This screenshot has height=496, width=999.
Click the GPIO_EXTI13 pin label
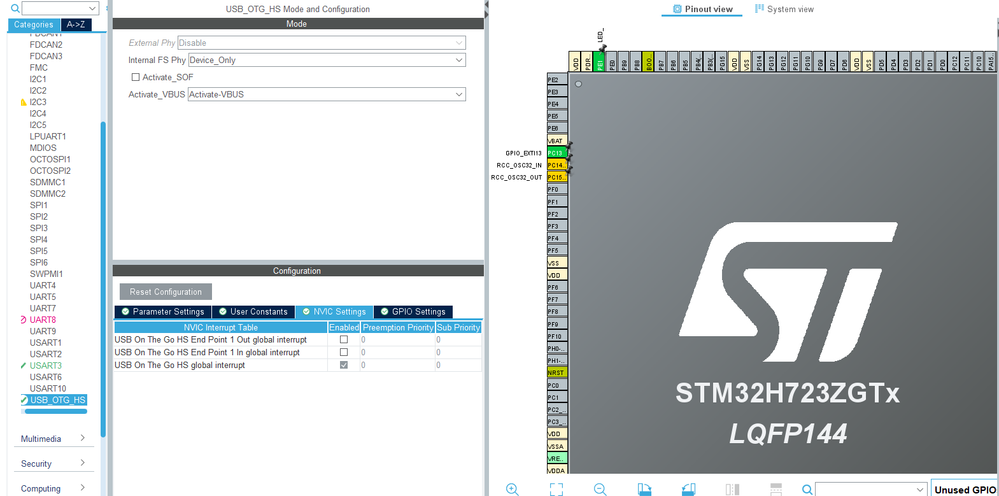click(523, 153)
